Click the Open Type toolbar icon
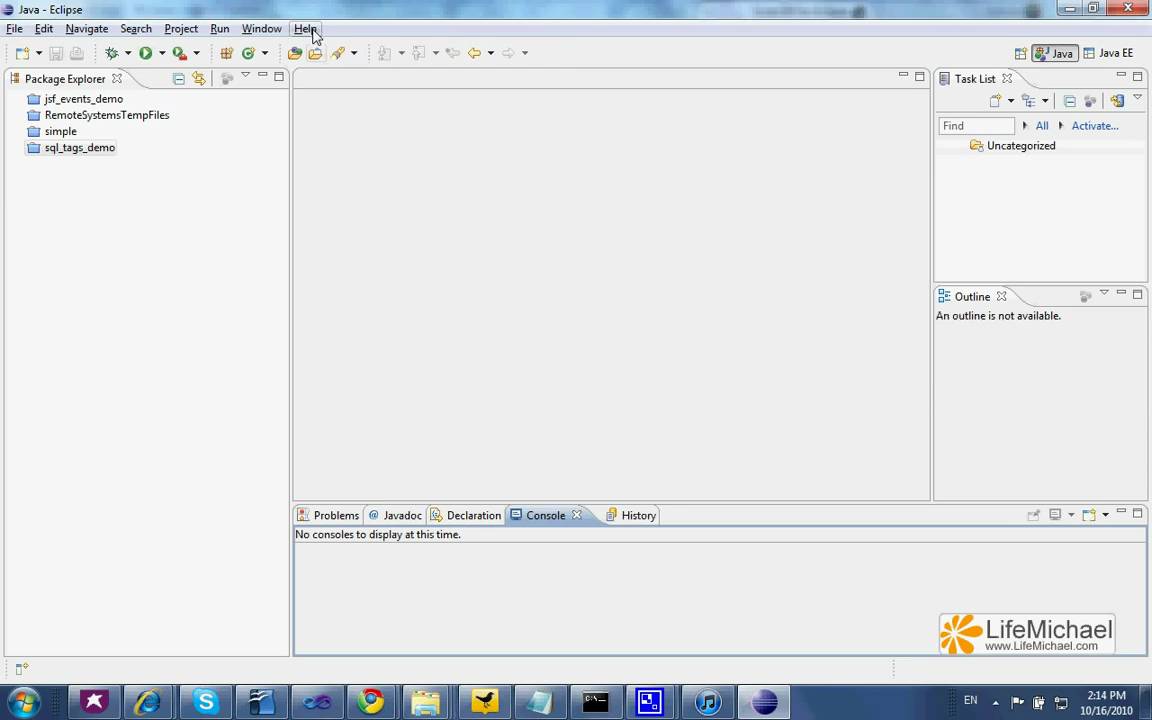 (x=295, y=53)
